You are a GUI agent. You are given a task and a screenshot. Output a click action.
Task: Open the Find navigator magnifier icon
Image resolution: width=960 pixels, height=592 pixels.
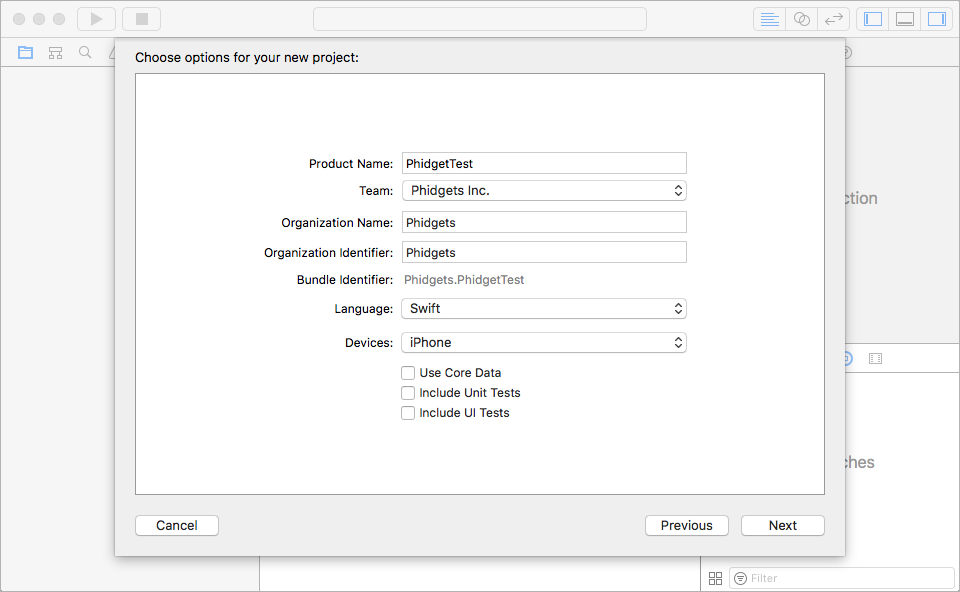(85, 53)
